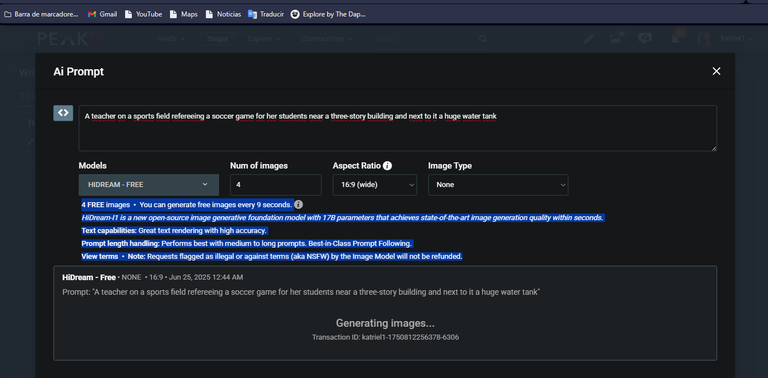Image resolution: width=768 pixels, height=378 pixels.
Task: Click the result 'Prompt:' text line
Action: click(301, 292)
